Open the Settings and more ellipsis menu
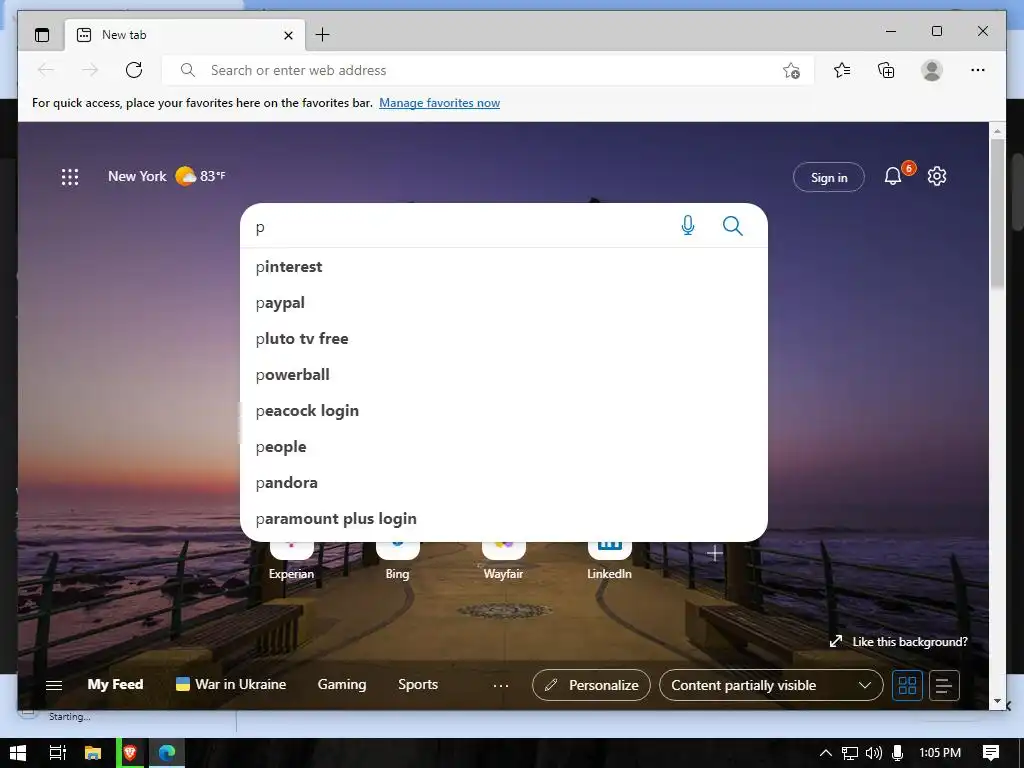 click(978, 70)
